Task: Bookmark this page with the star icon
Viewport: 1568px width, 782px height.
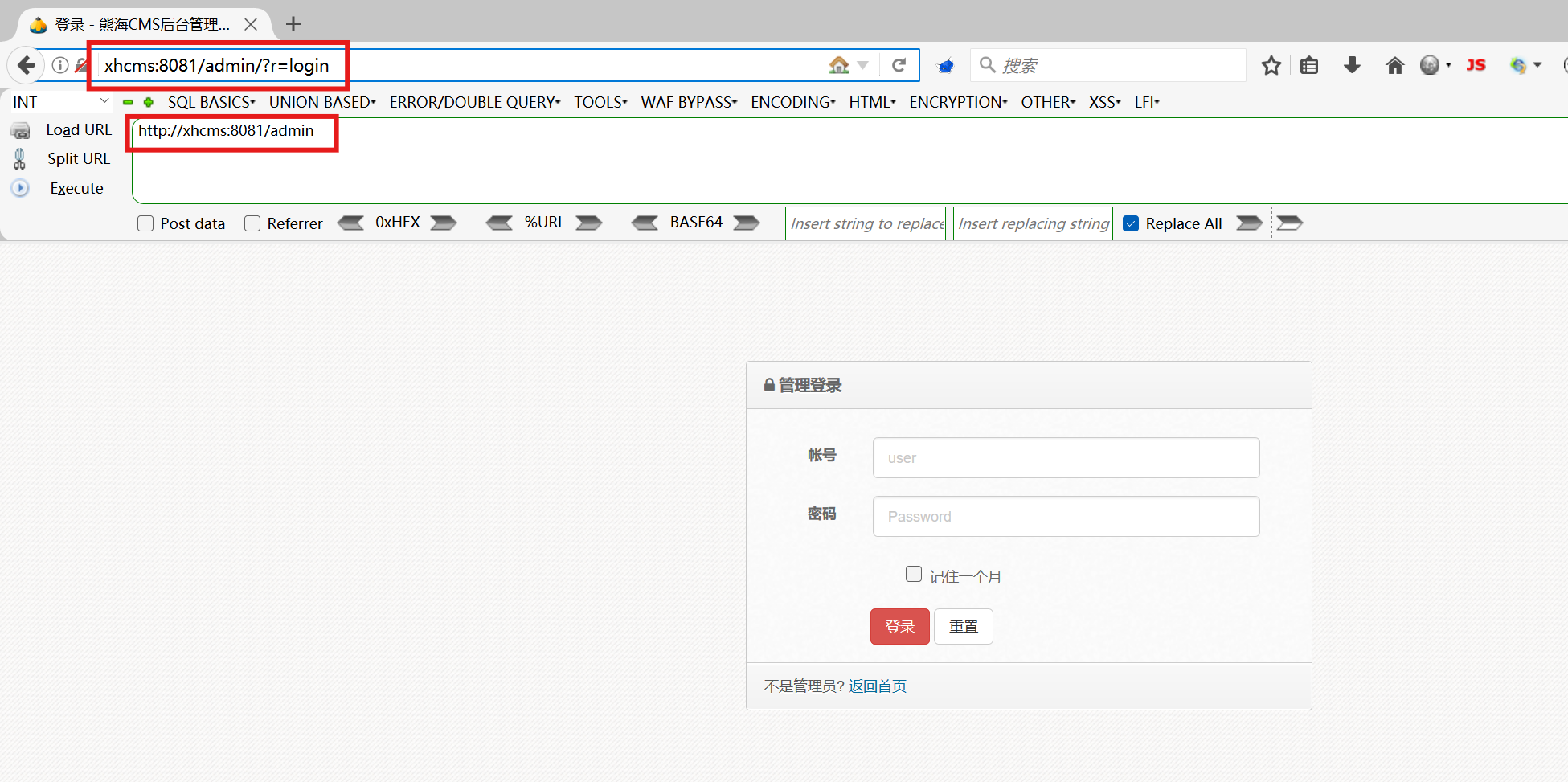Action: click(1271, 65)
